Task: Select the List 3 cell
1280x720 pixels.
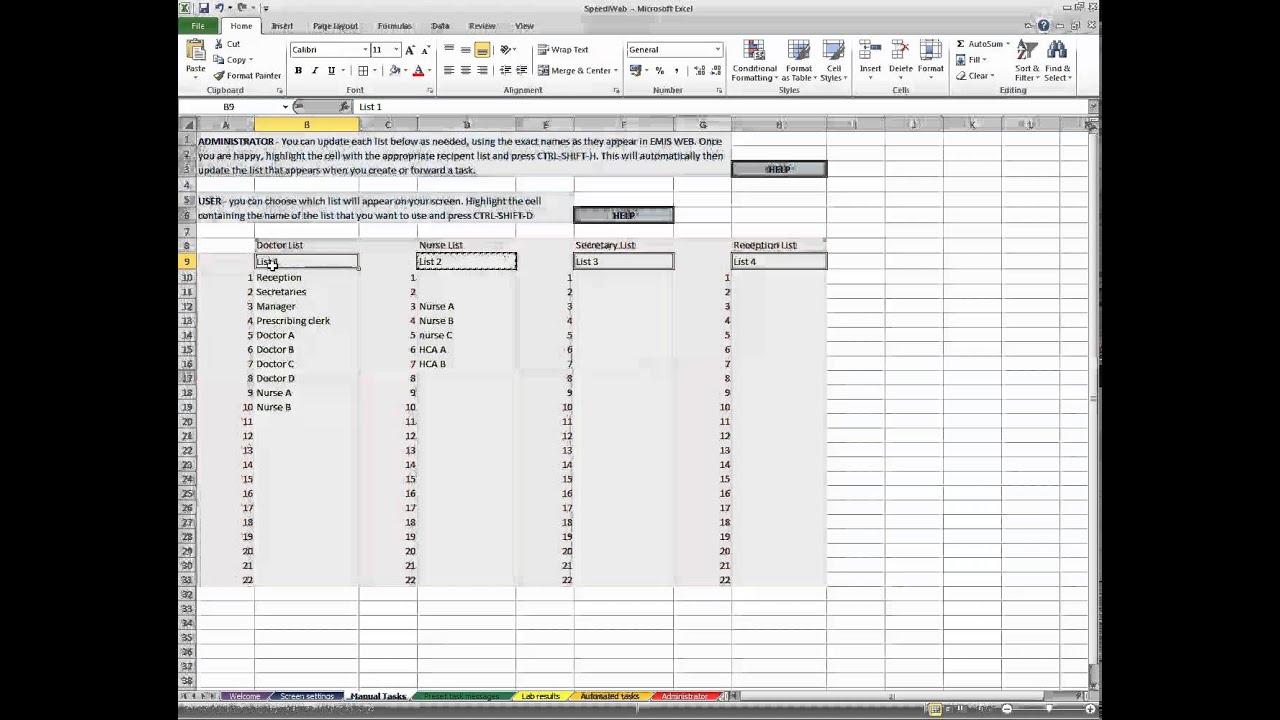Action: (623, 262)
